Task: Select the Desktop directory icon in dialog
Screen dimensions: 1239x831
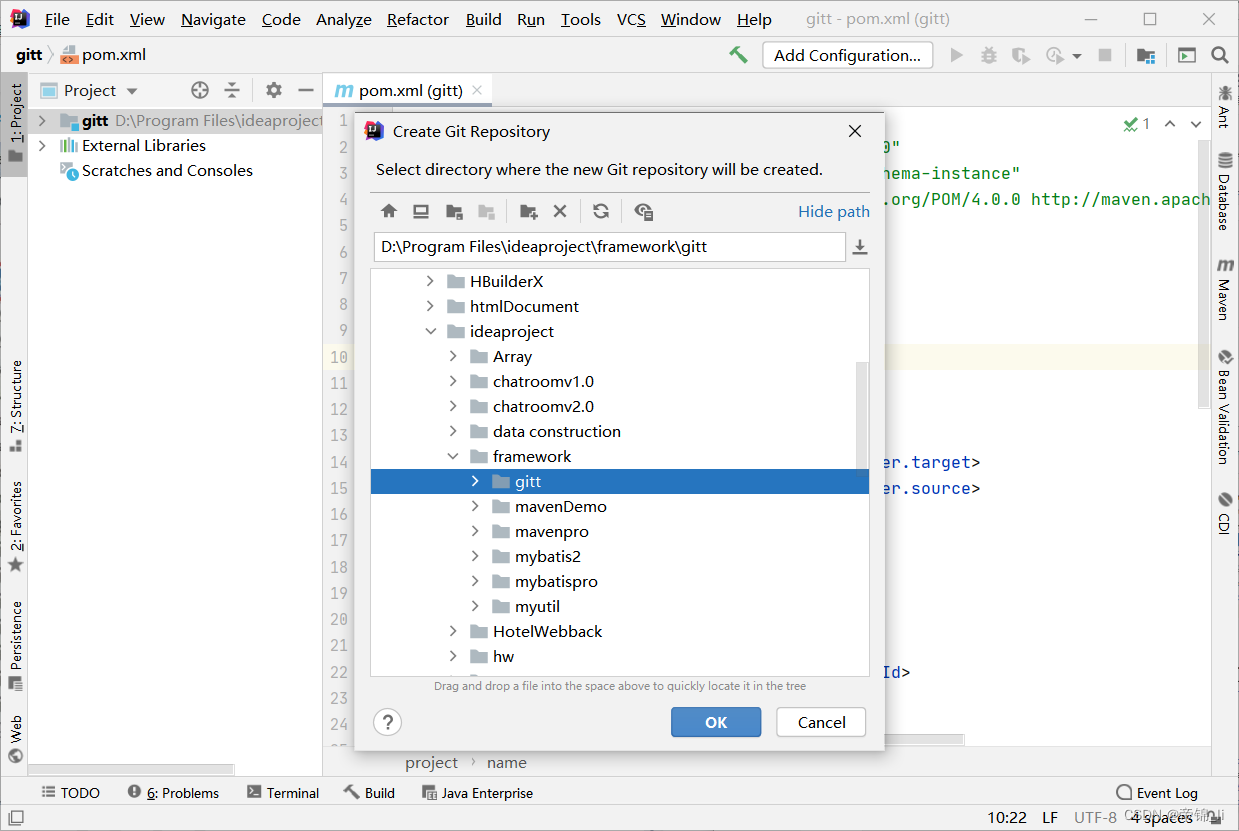Action: (x=421, y=211)
